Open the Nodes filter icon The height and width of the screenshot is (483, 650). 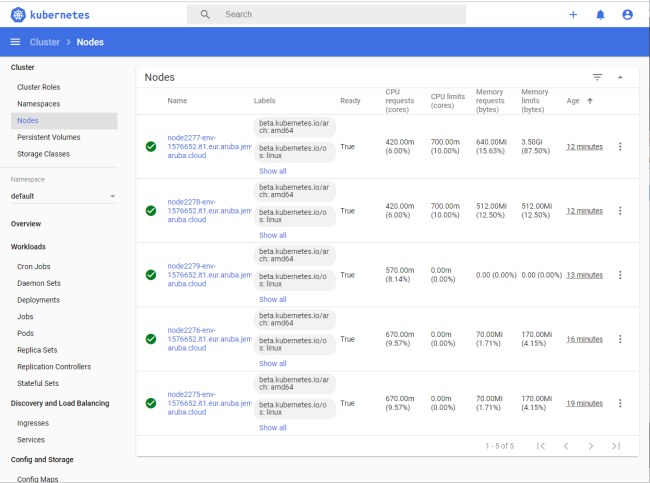[x=597, y=77]
